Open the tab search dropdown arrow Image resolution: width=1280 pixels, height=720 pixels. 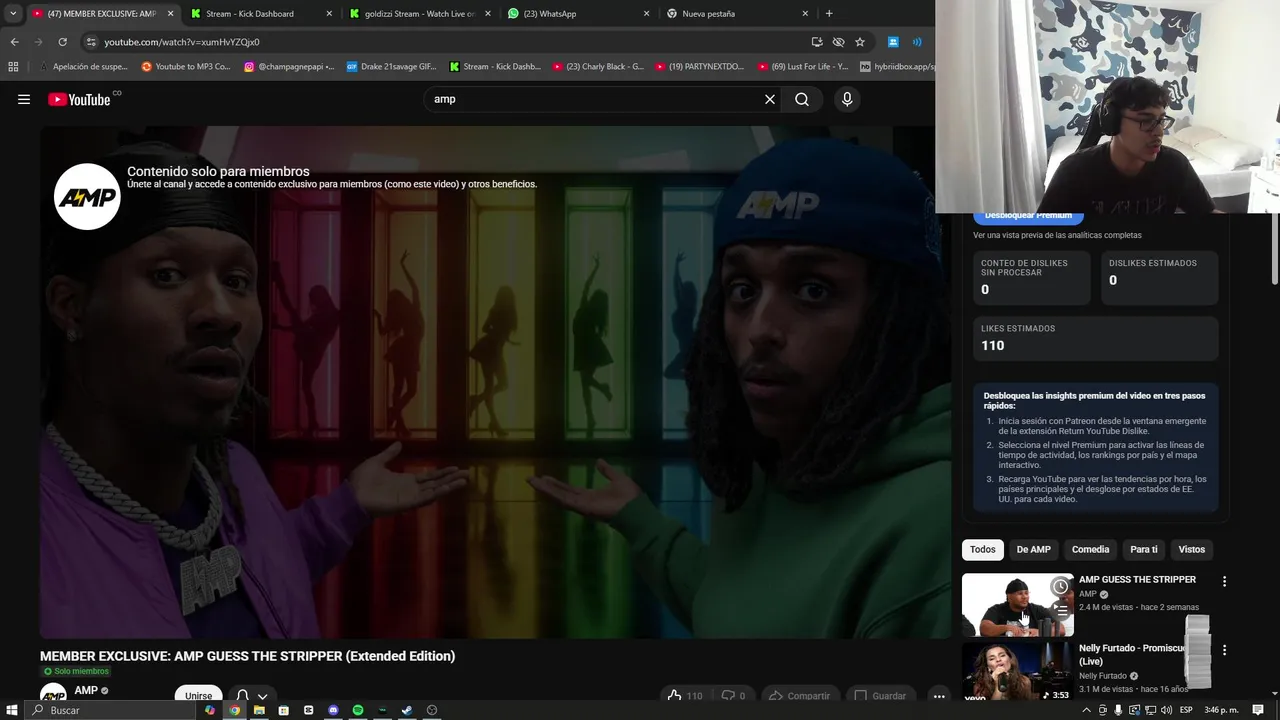pos(13,14)
